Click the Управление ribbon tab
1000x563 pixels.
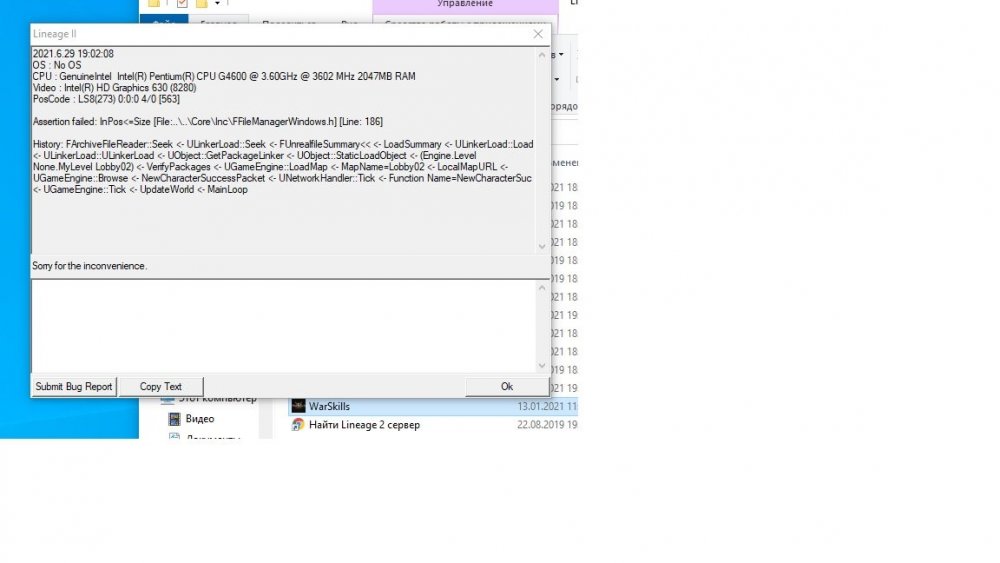coord(465,5)
